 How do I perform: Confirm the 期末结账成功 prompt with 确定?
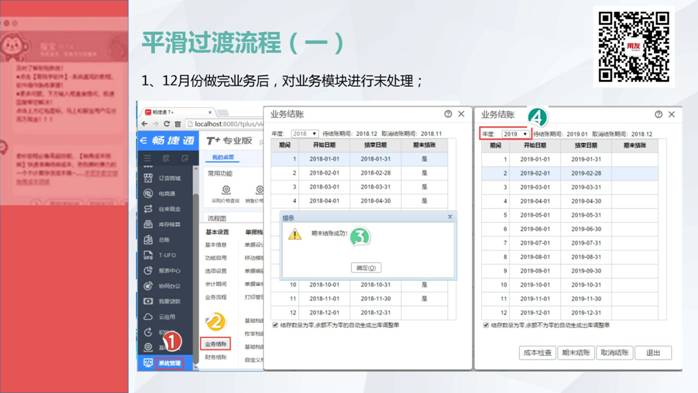tap(366, 268)
